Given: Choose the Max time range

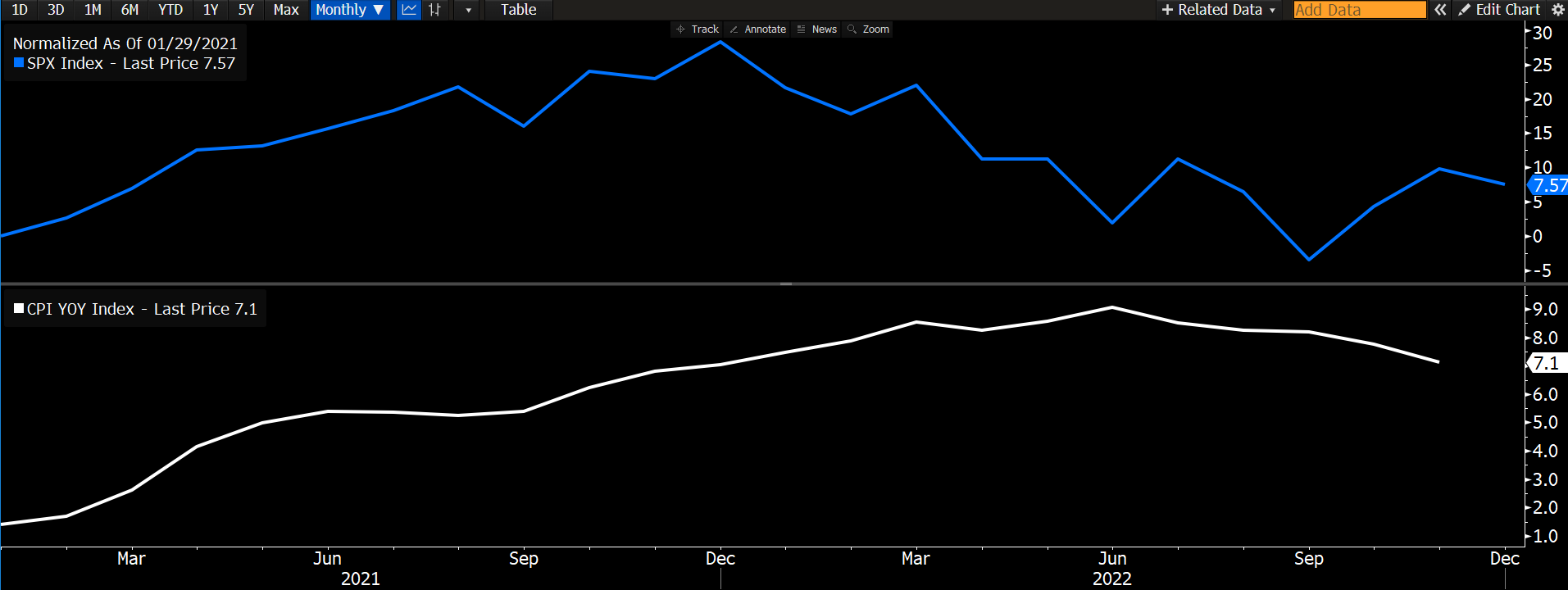Looking at the screenshot, I should [285, 10].
